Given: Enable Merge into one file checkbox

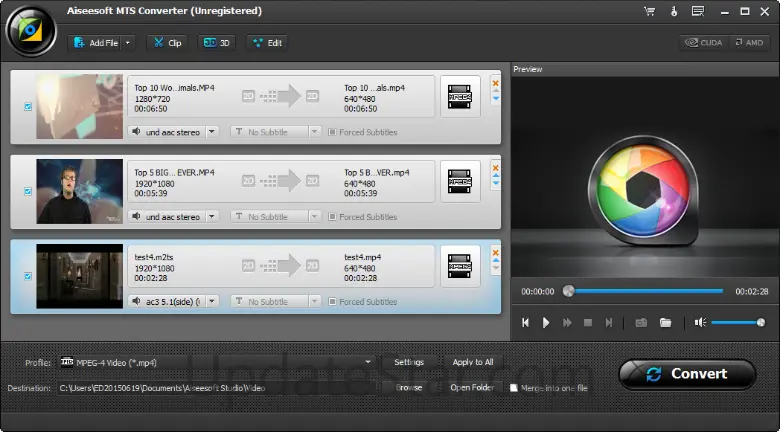Looking at the screenshot, I should (x=514, y=388).
